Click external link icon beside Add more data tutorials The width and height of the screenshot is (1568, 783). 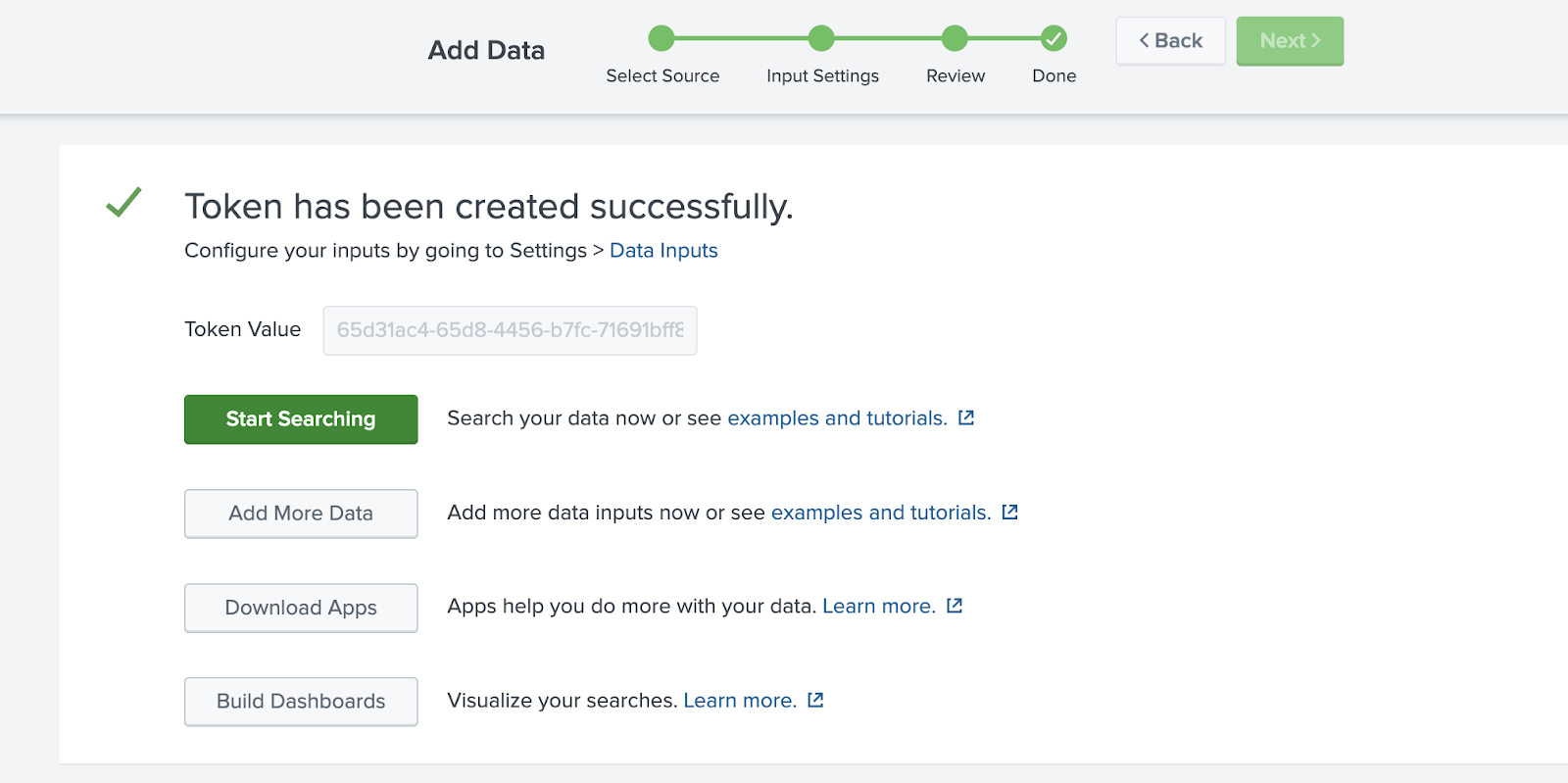[1010, 512]
